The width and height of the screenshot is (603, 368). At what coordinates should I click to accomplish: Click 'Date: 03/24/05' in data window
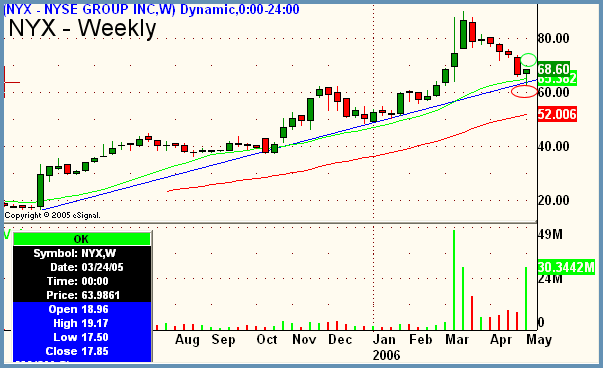[x=87, y=267]
